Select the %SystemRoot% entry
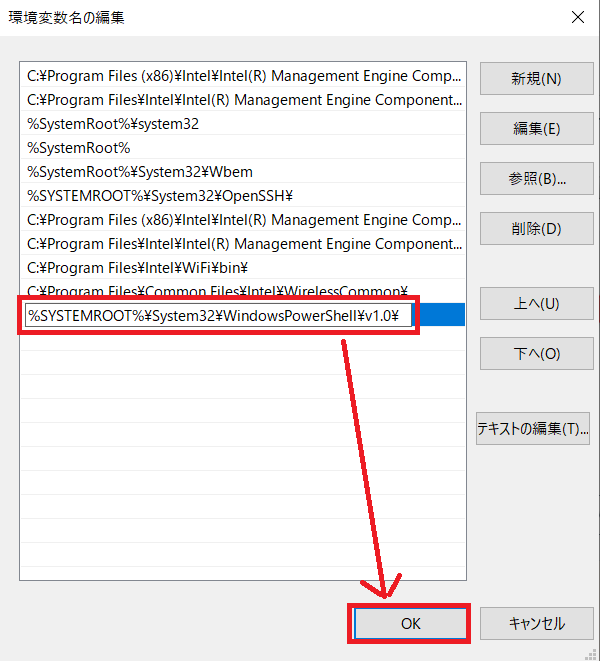The width and height of the screenshot is (600, 661). (x=243, y=148)
